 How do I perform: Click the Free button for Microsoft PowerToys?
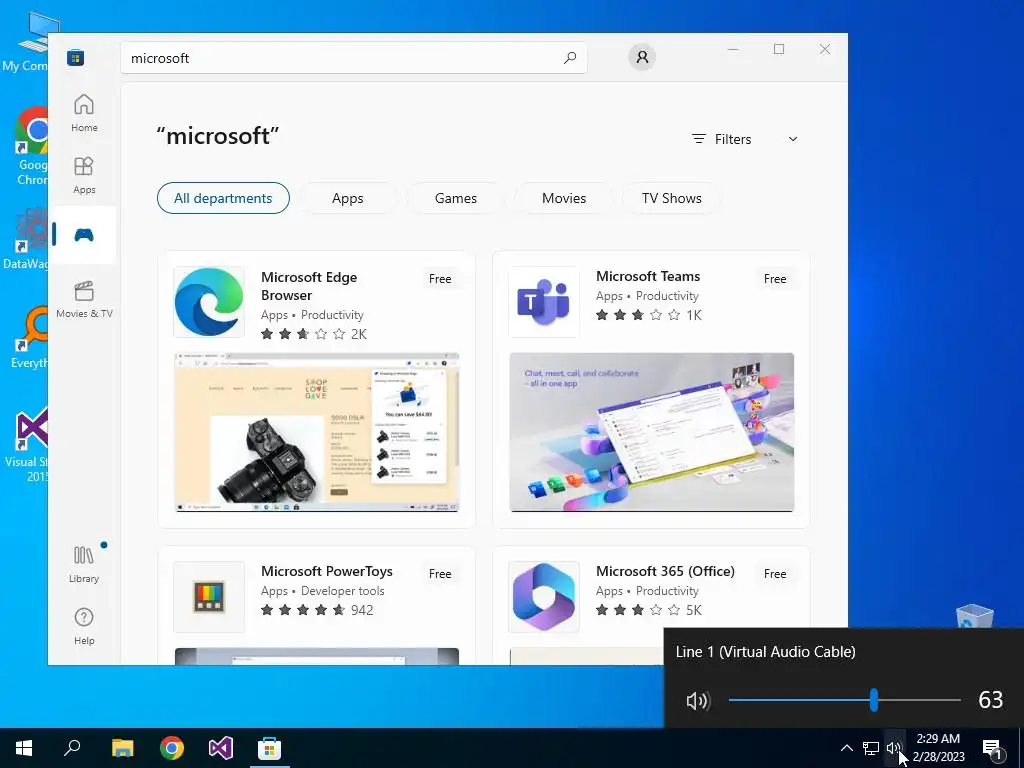tap(440, 574)
